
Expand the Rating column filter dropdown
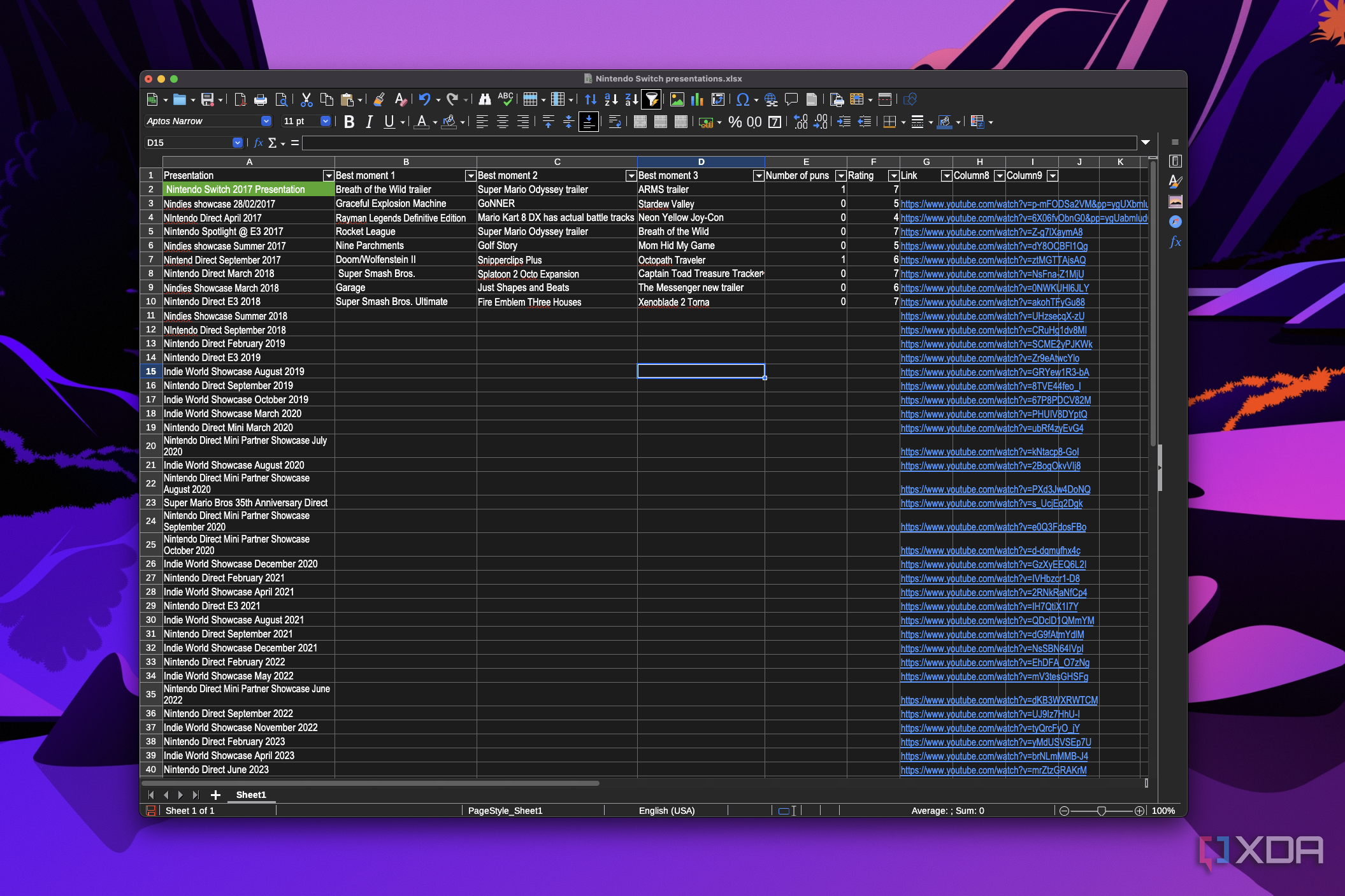(893, 176)
